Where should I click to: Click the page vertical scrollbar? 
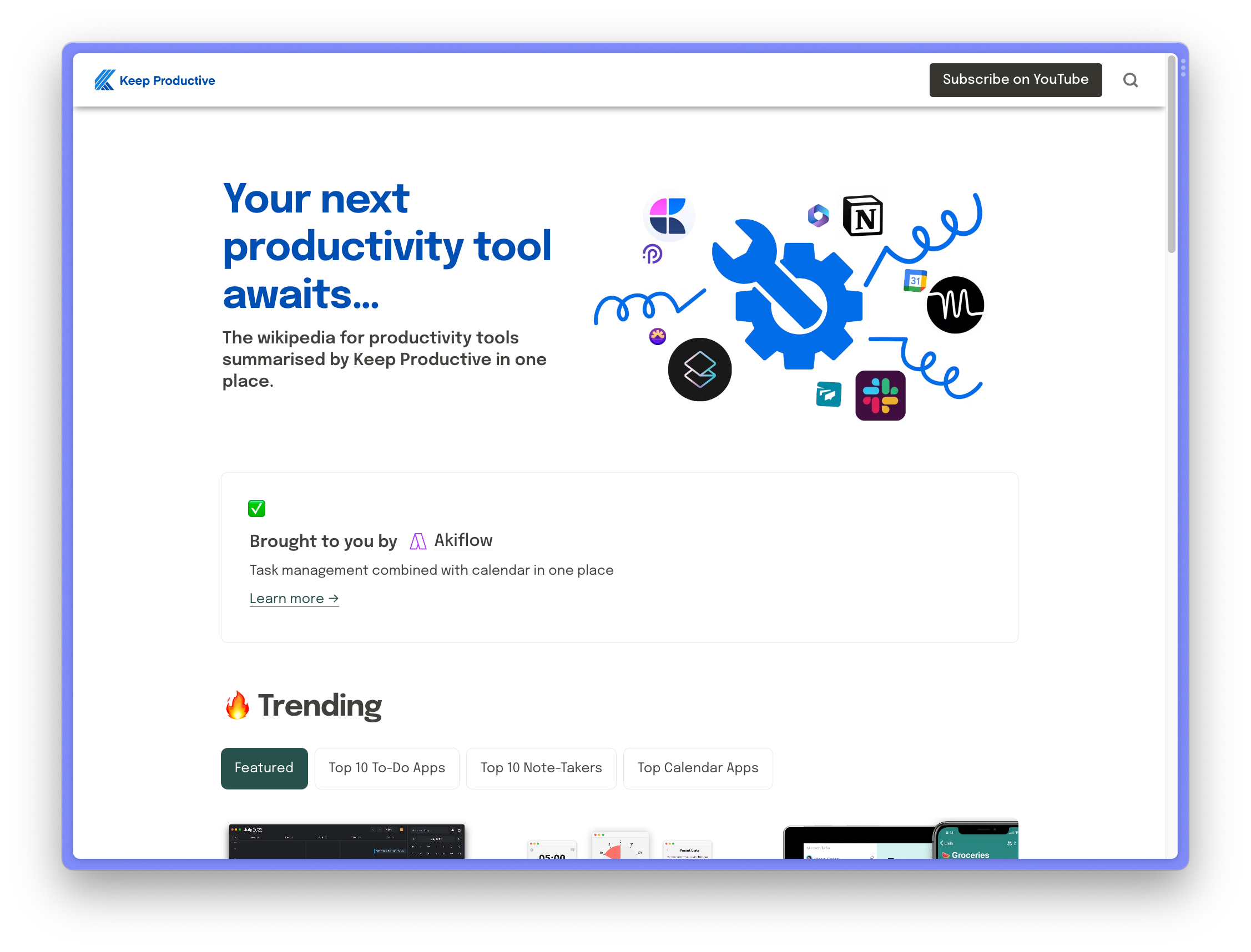coord(1171,154)
